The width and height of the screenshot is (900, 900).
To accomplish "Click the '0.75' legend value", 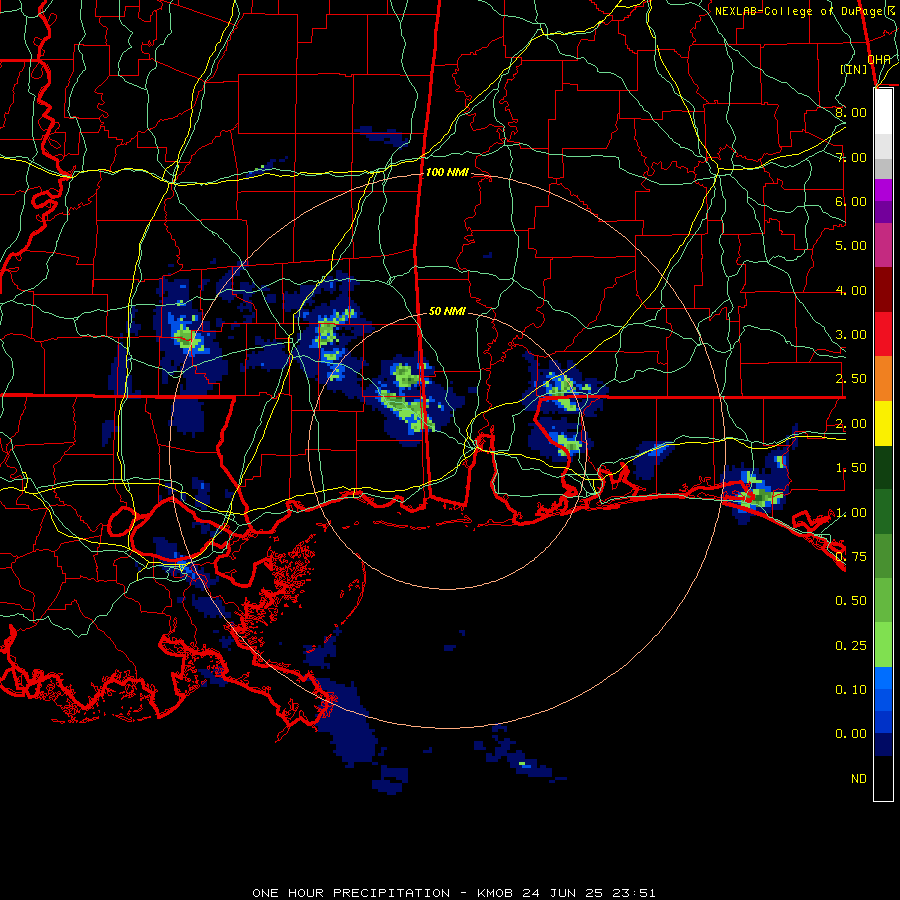I will [851, 557].
